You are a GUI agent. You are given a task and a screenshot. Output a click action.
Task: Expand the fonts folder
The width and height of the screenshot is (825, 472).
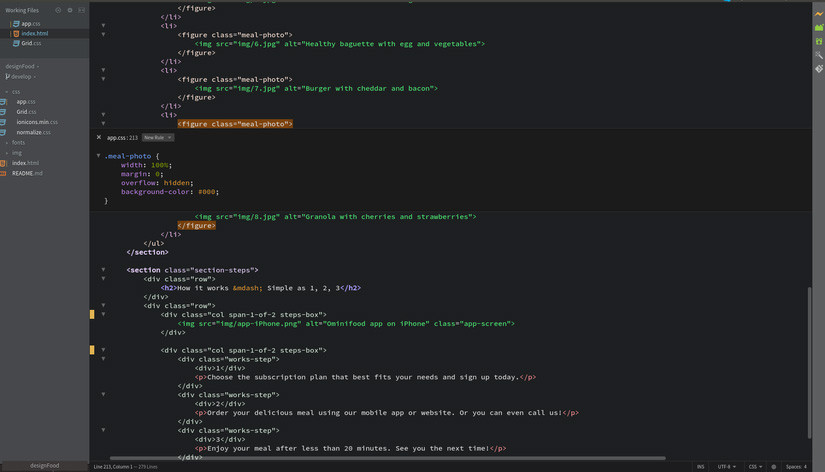tap(6, 143)
